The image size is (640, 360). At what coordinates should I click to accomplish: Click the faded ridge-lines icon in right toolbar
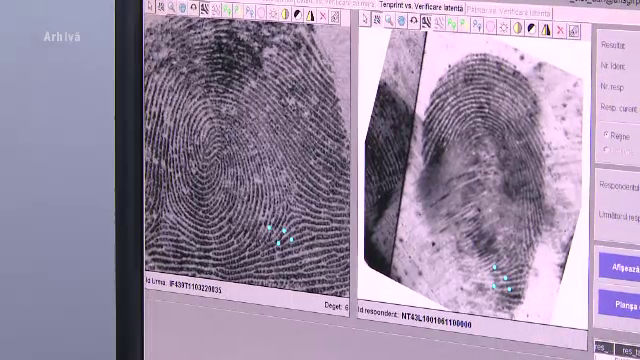point(439,23)
